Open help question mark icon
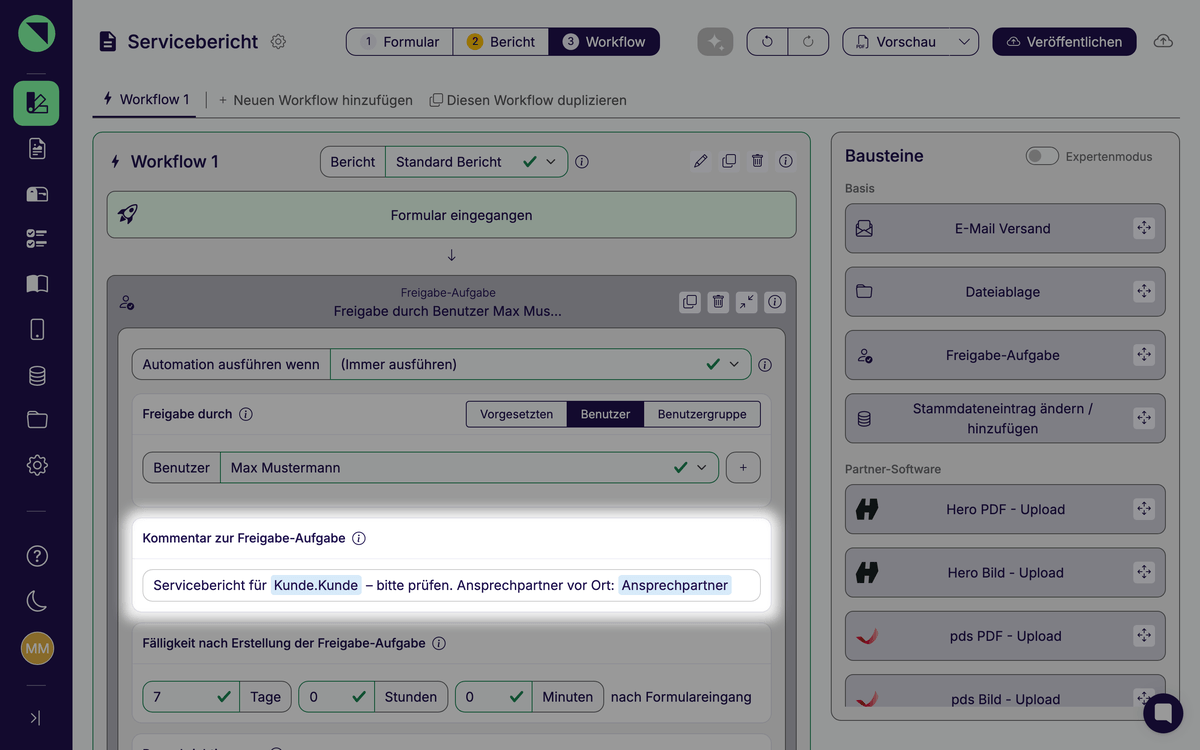1200x750 pixels. click(x=37, y=556)
